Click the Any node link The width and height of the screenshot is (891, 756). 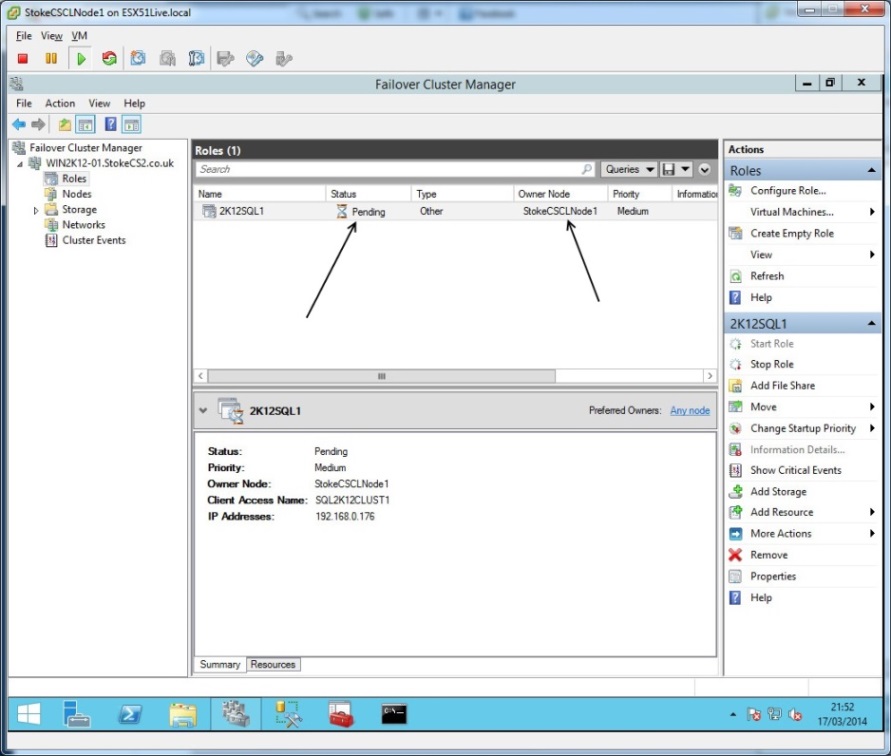pos(690,410)
